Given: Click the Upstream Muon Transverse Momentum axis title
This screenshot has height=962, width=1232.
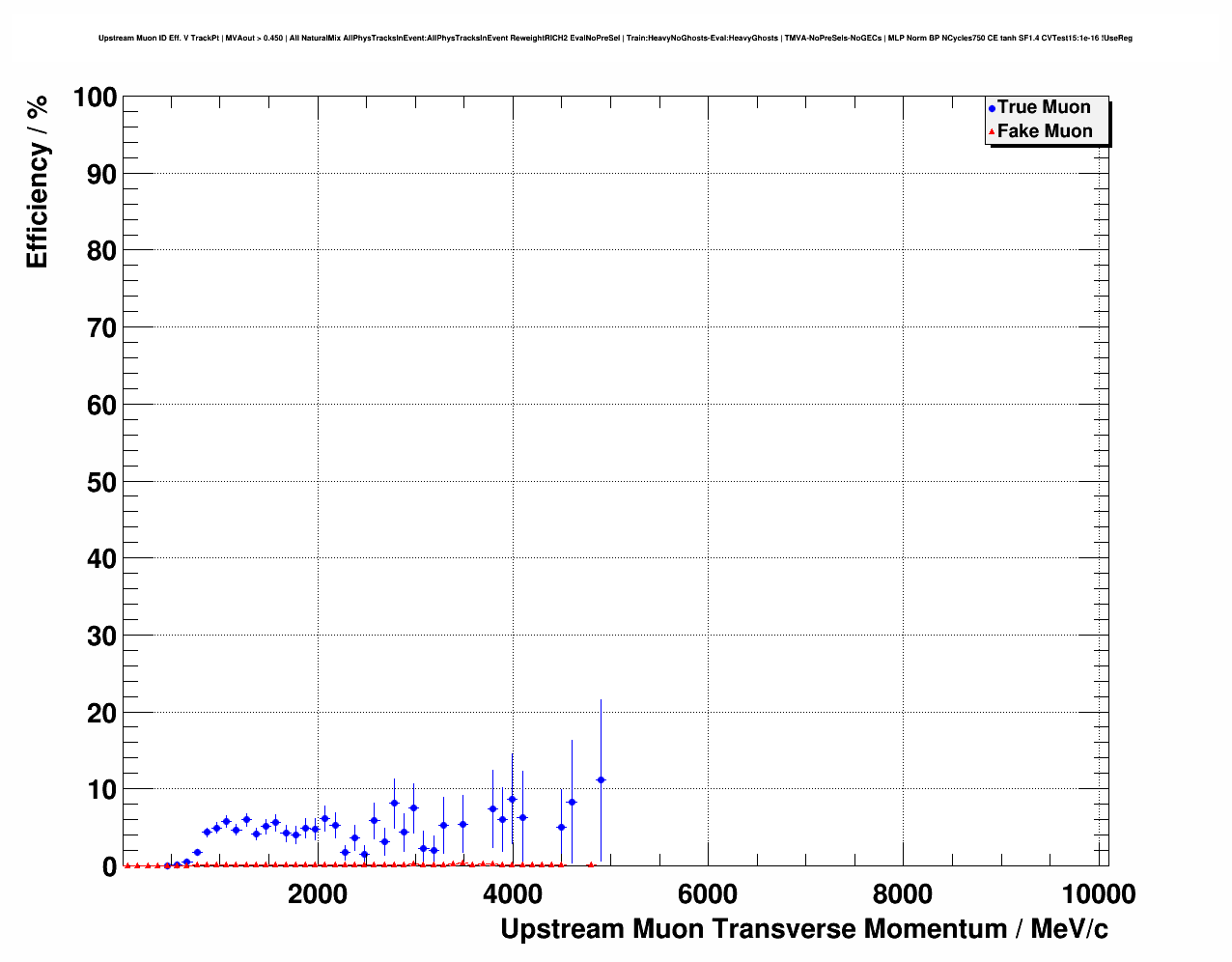Looking at the screenshot, I should [803, 929].
